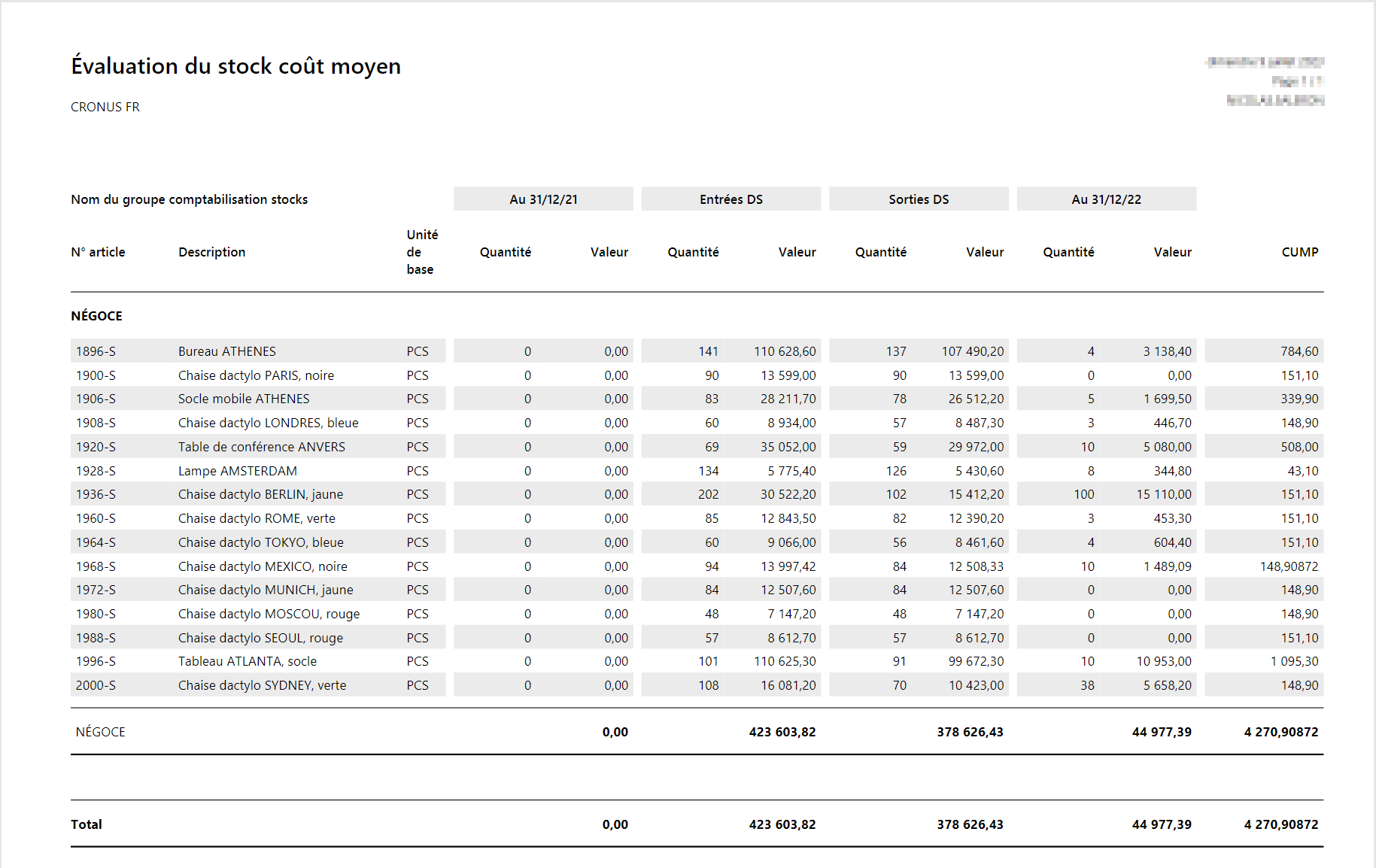Click the Total row value '378 626,43'
The width and height of the screenshot is (1376, 868).
[970, 824]
